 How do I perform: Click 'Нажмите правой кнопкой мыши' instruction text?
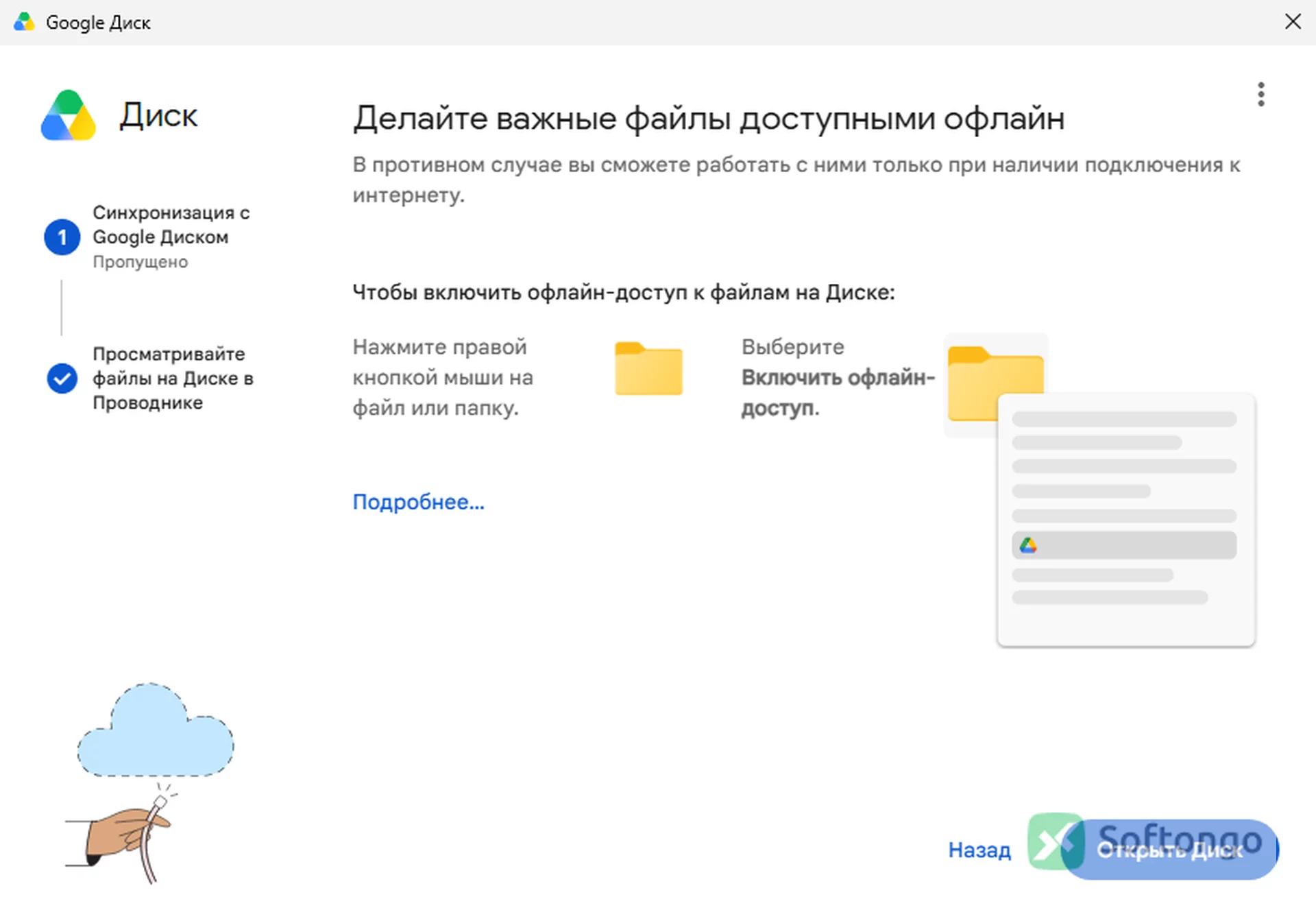[443, 377]
